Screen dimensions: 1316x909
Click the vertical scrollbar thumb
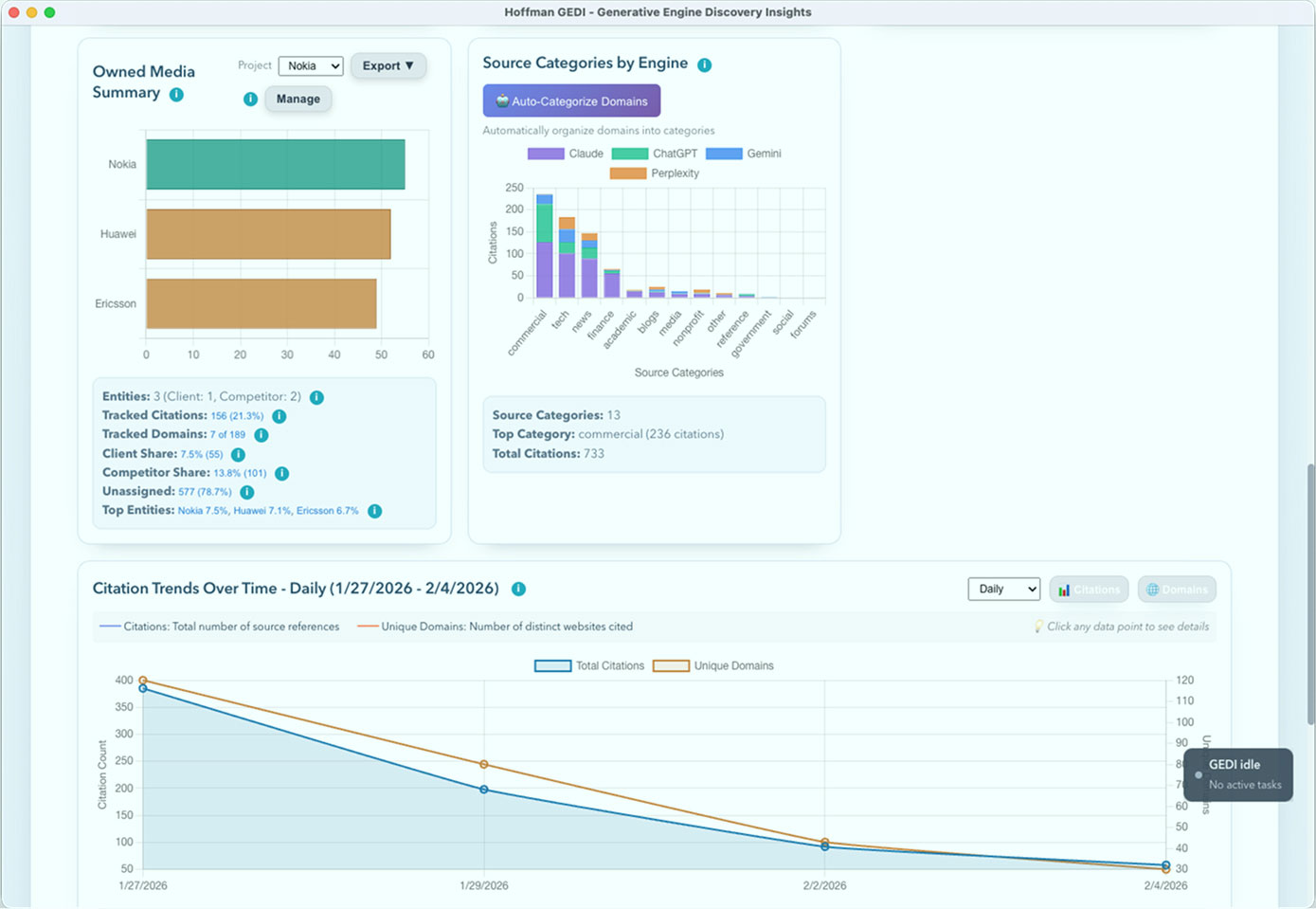point(1310,594)
